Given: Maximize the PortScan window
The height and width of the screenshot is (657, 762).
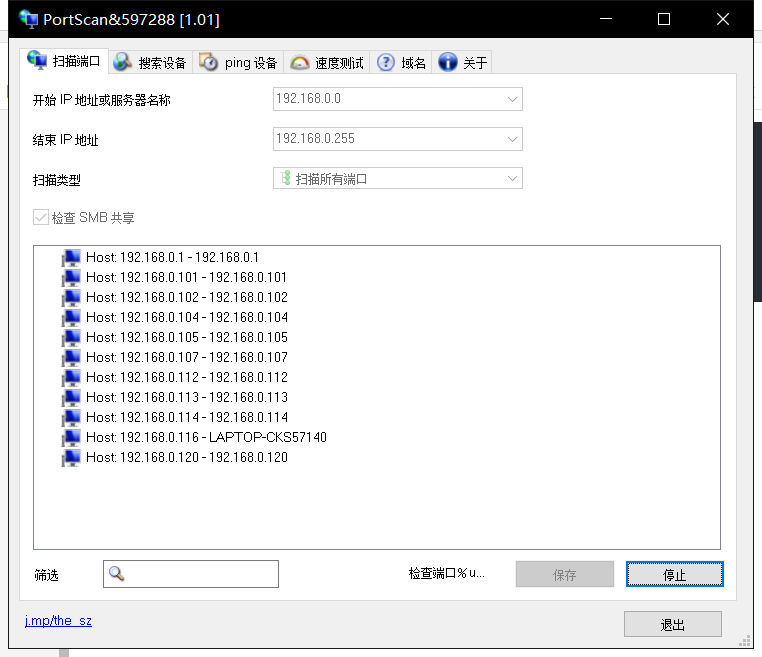Looking at the screenshot, I should click(664, 19).
